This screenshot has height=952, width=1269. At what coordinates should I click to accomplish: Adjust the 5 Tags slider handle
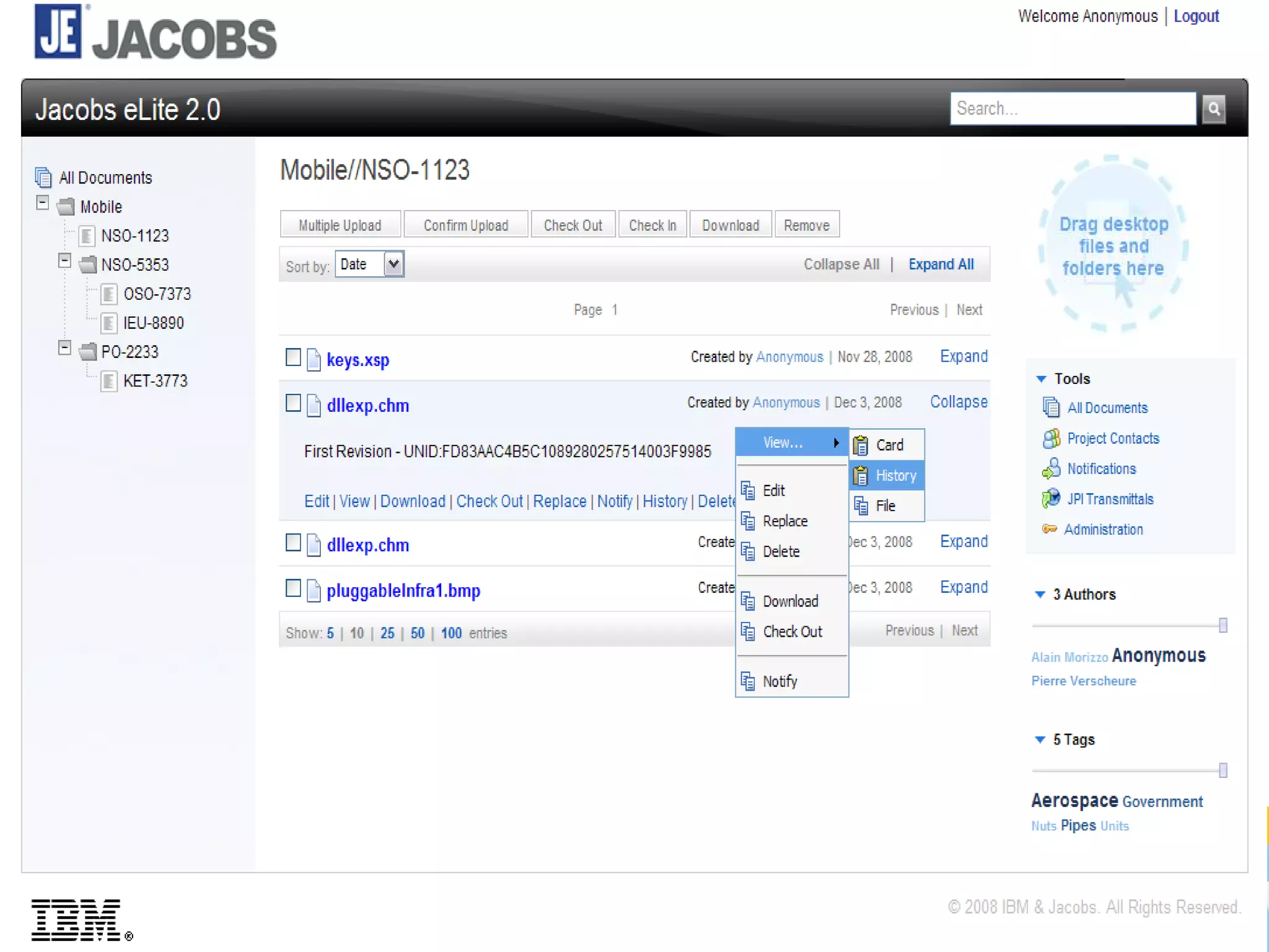[x=1223, y=771]
